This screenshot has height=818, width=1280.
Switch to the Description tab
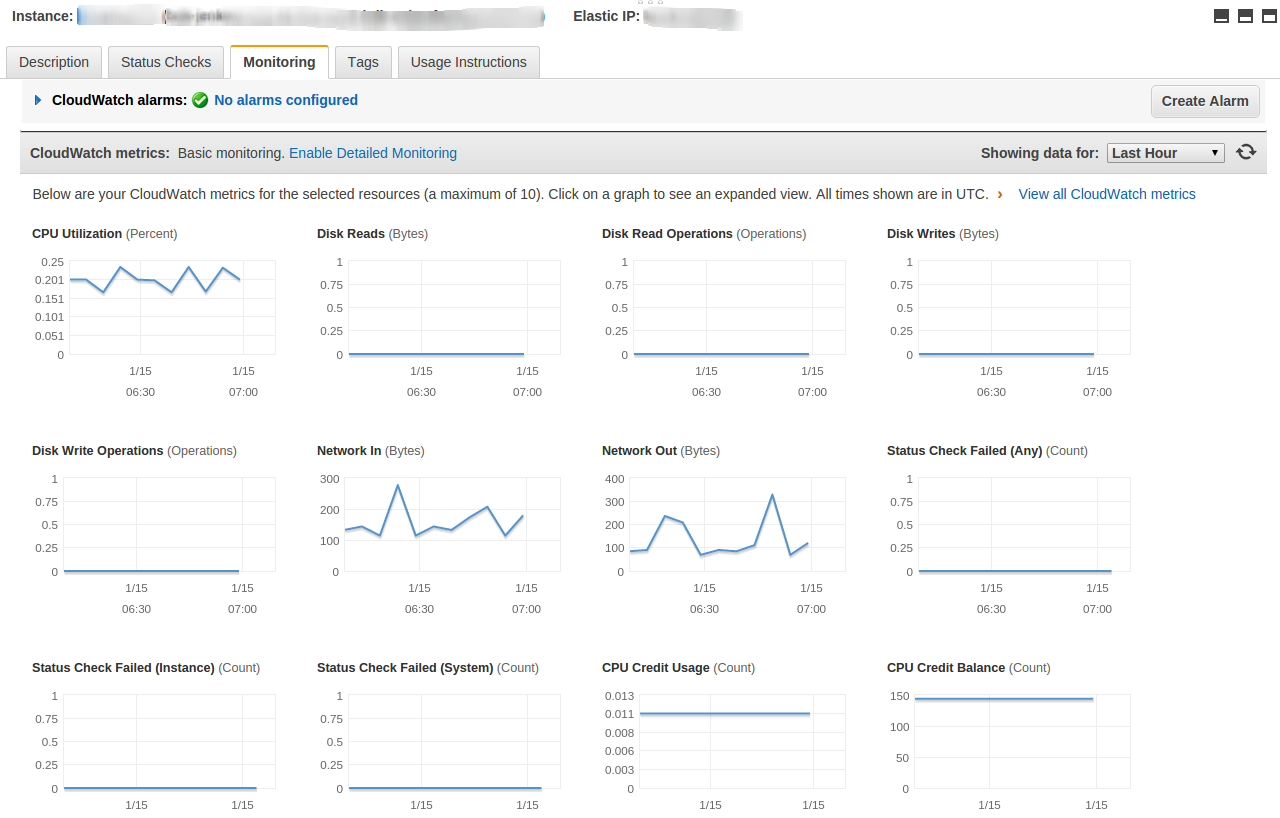pyautogui.click(x=54, y=62)
